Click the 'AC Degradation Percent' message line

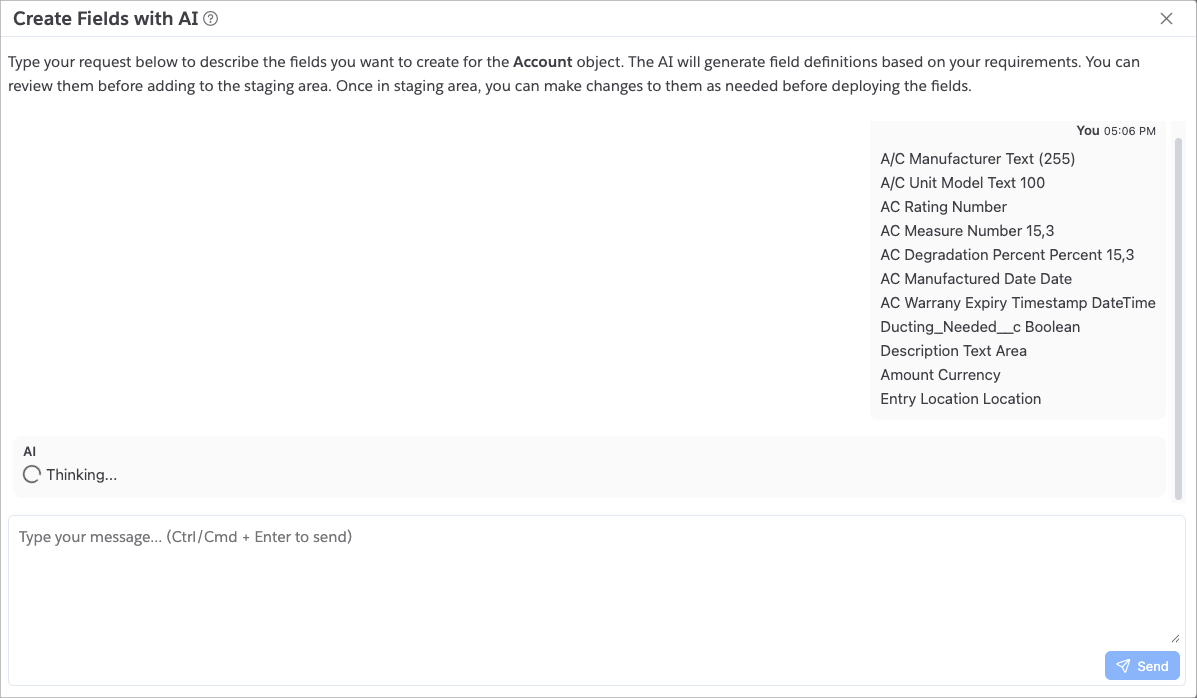coord(1007,255)
